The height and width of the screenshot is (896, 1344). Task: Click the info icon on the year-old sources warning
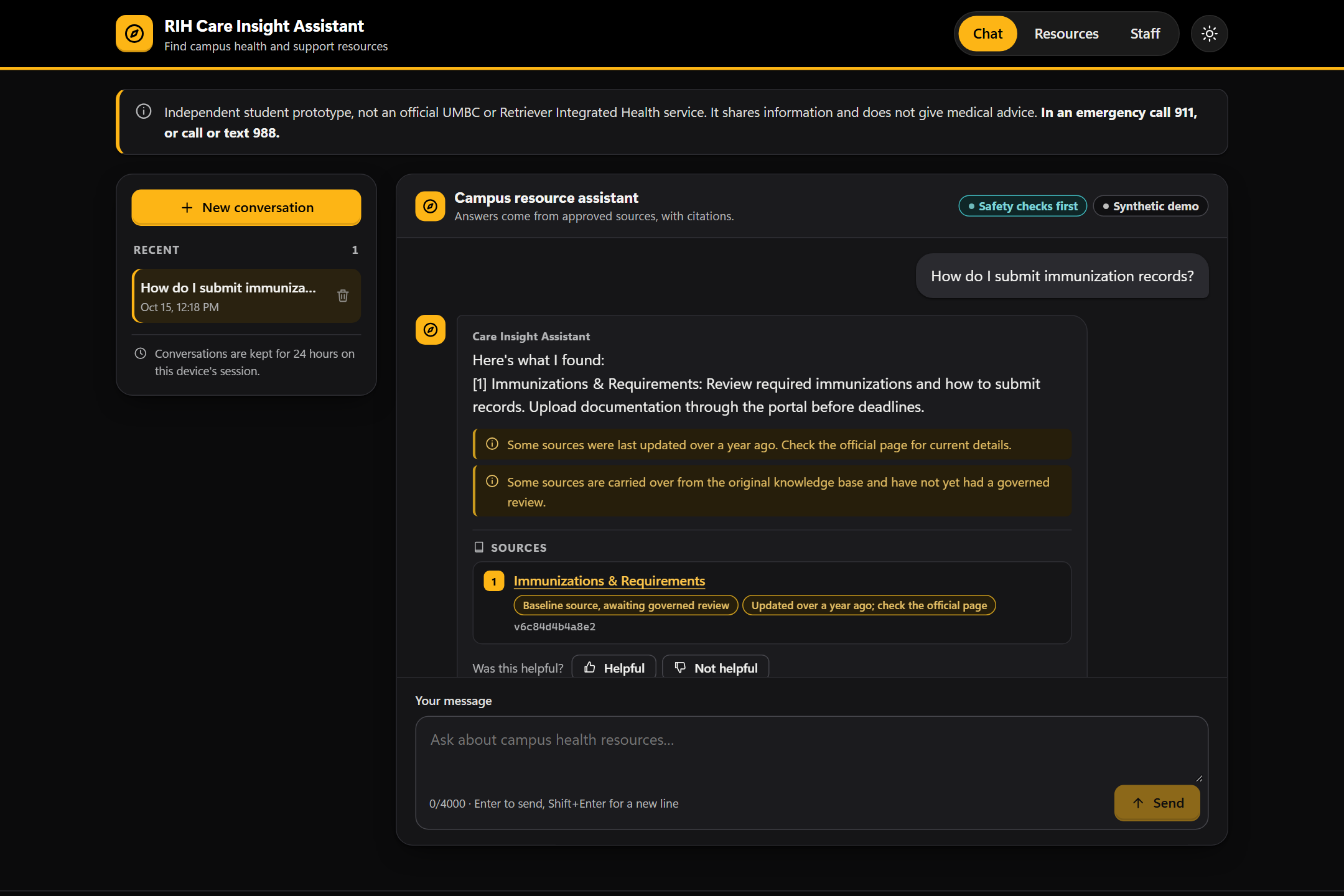[492, 444]
